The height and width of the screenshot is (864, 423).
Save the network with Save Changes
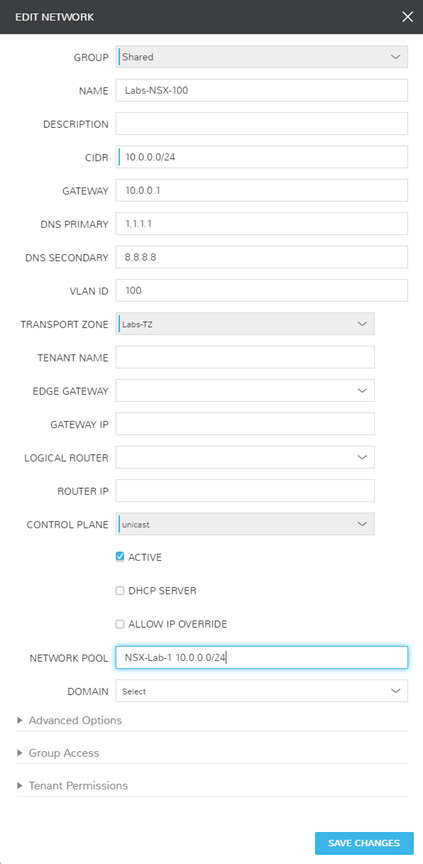pyautogui.click(x=364, y=843)
